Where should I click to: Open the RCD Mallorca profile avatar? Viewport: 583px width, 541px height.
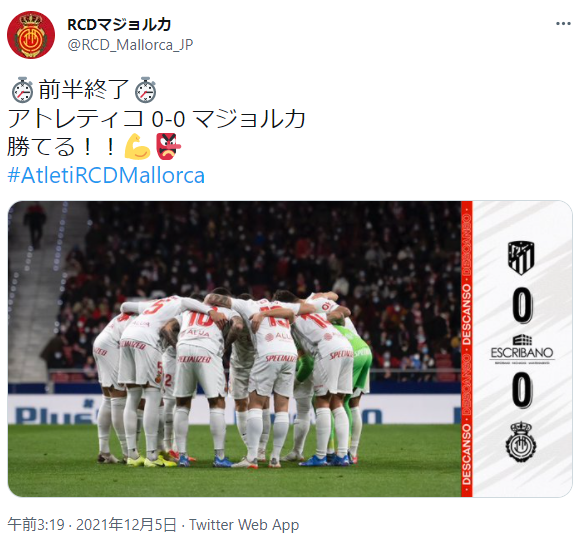click(x=31, y=35)
